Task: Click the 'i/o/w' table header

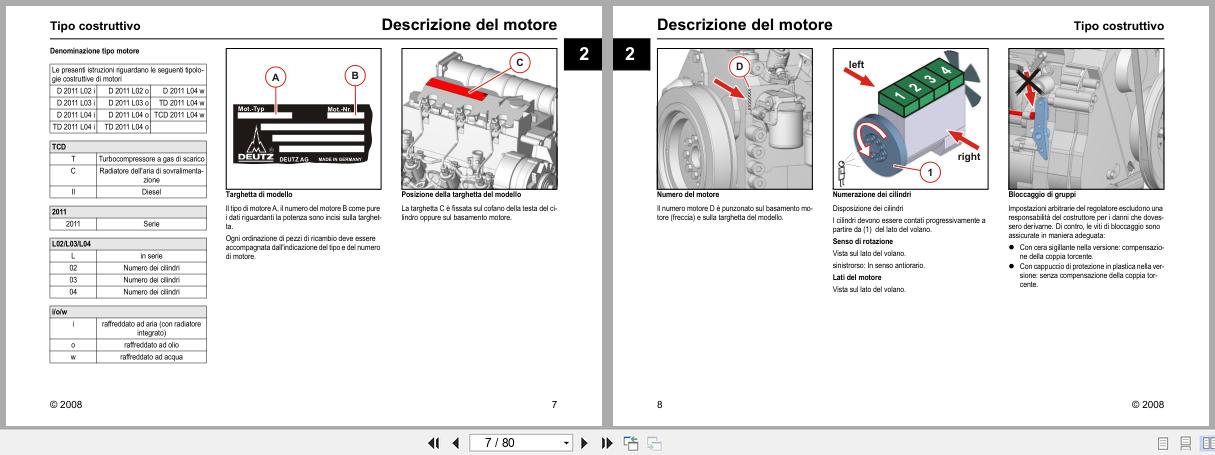Action: click(128, 312)
